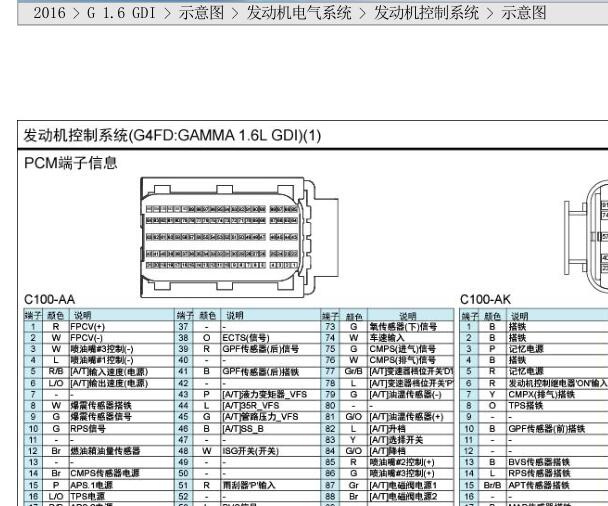Click the 雨刮器'P'输入 cell
This screenshot has width=608, height=506.
pos(271,485)
